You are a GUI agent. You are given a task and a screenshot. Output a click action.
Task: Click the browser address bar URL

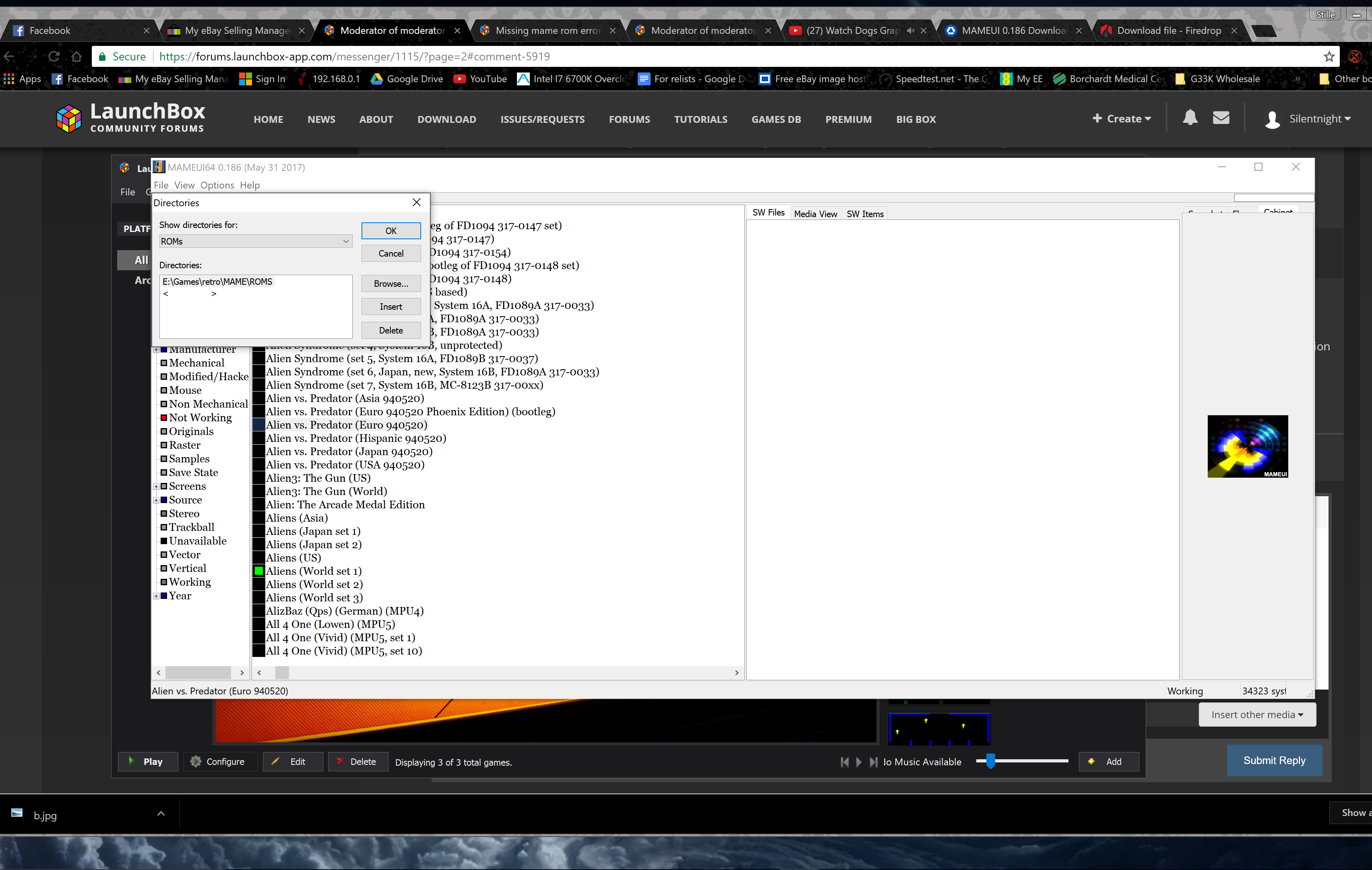(x=354, y=56)
